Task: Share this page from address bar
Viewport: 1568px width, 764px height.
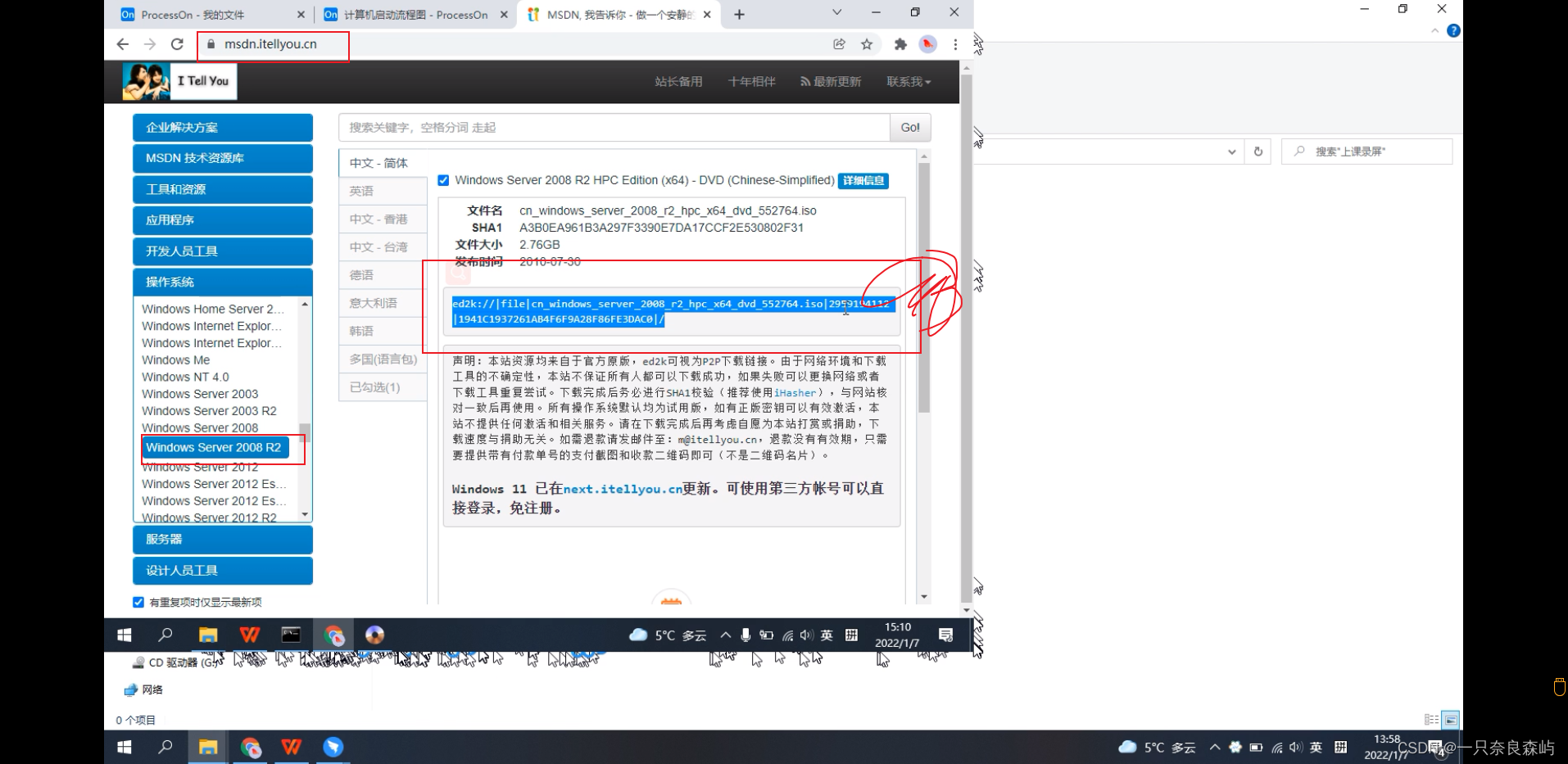Action: coord(839,44)
